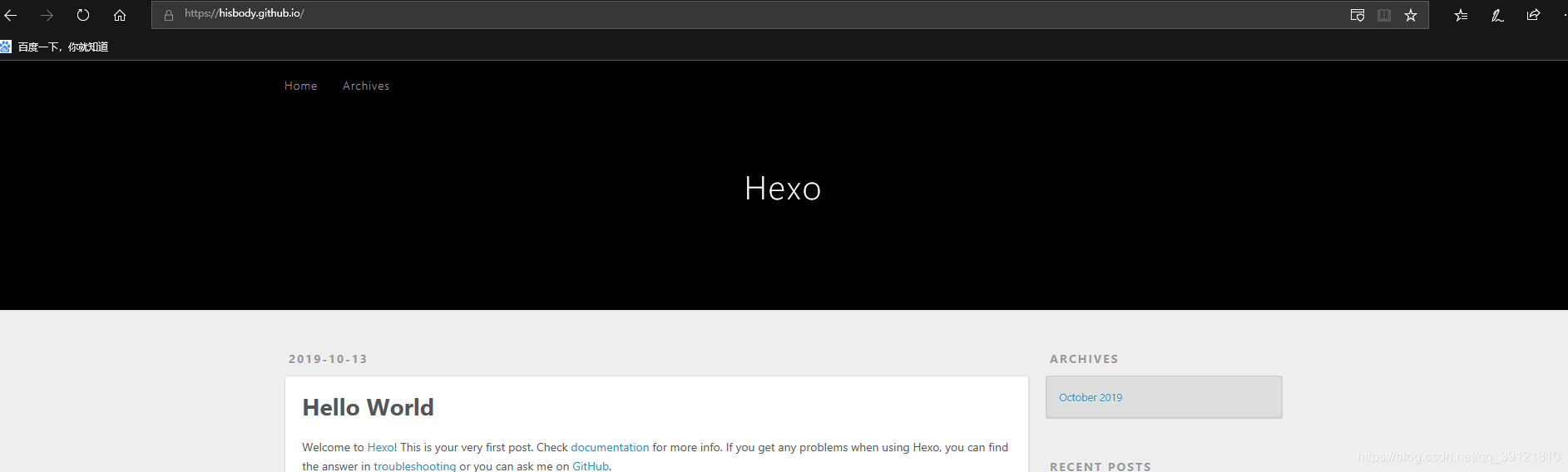Click the forward navigation arrow
Screen dimensions: 1568x472
click(47, 15)
